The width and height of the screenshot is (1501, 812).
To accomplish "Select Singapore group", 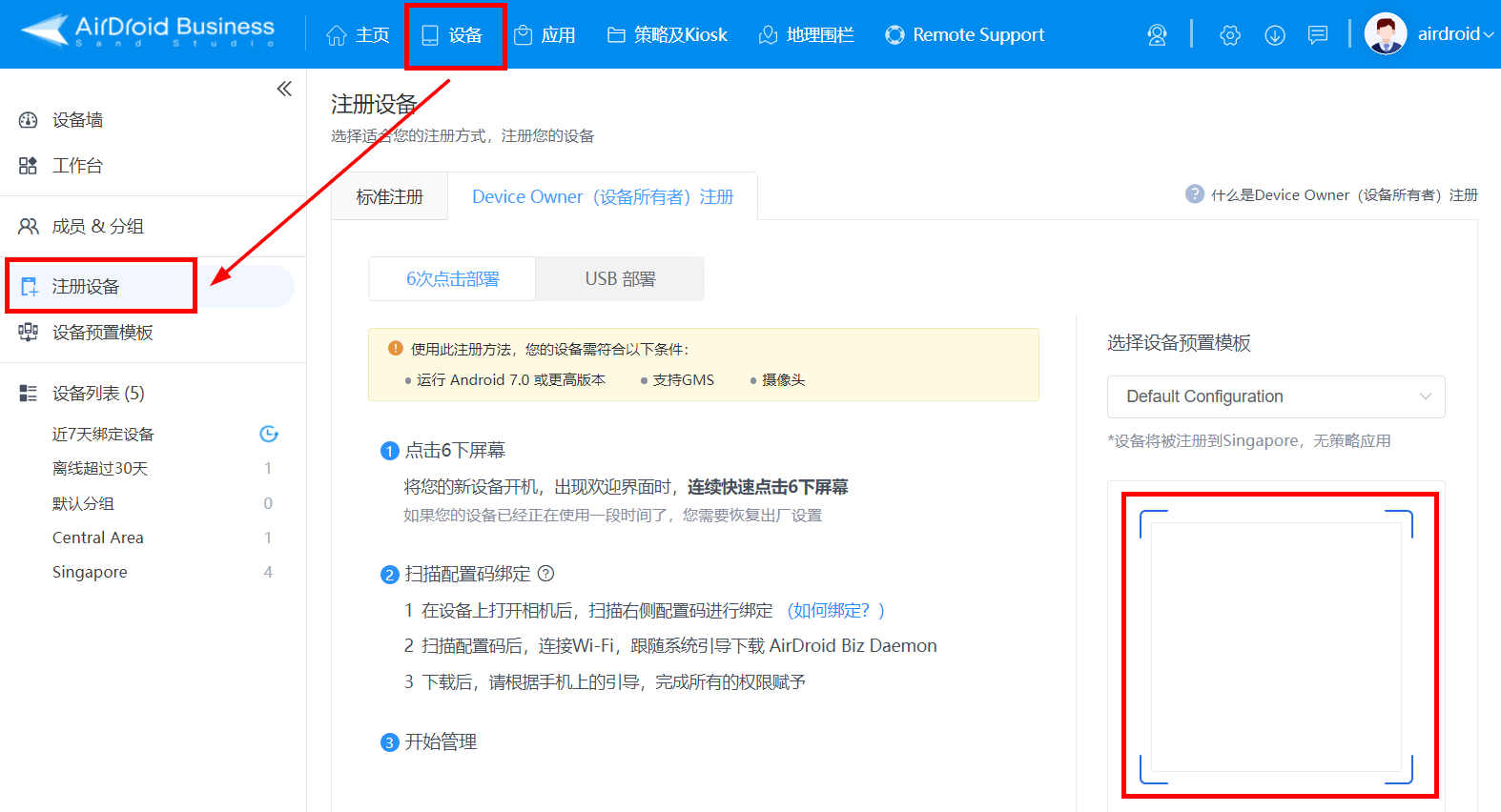I will (x=90, y=572).
